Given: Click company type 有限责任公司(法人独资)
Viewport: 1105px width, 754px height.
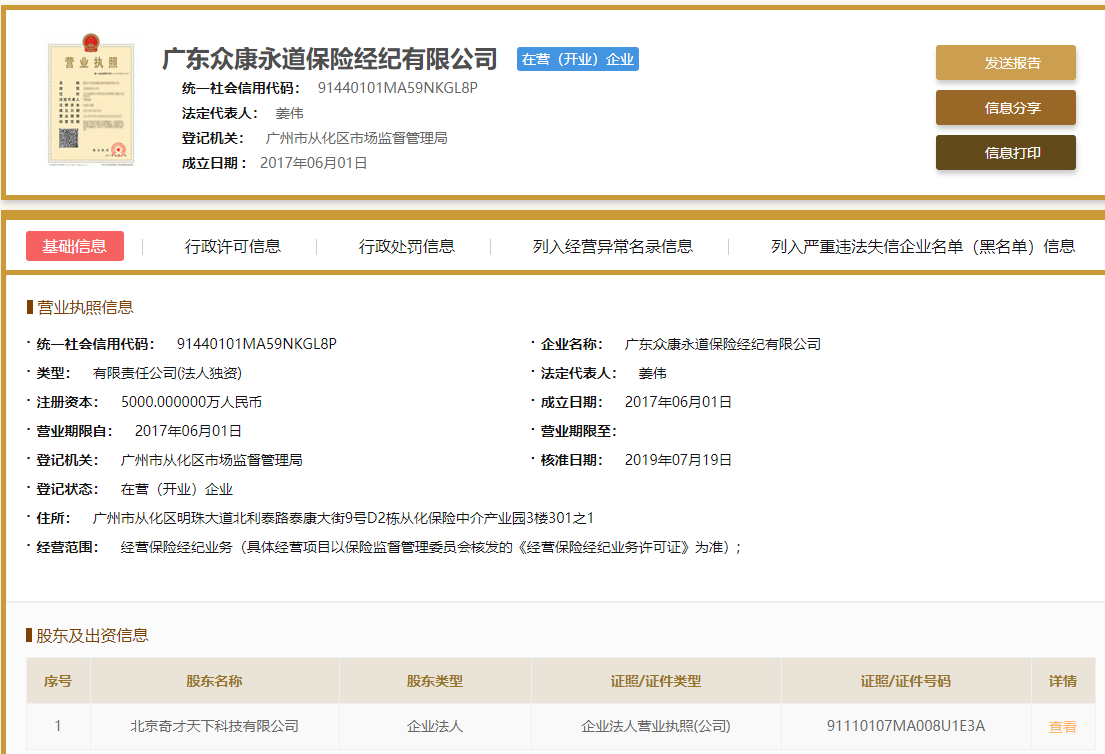Looking at the screenshot, I should coord(167,373).
